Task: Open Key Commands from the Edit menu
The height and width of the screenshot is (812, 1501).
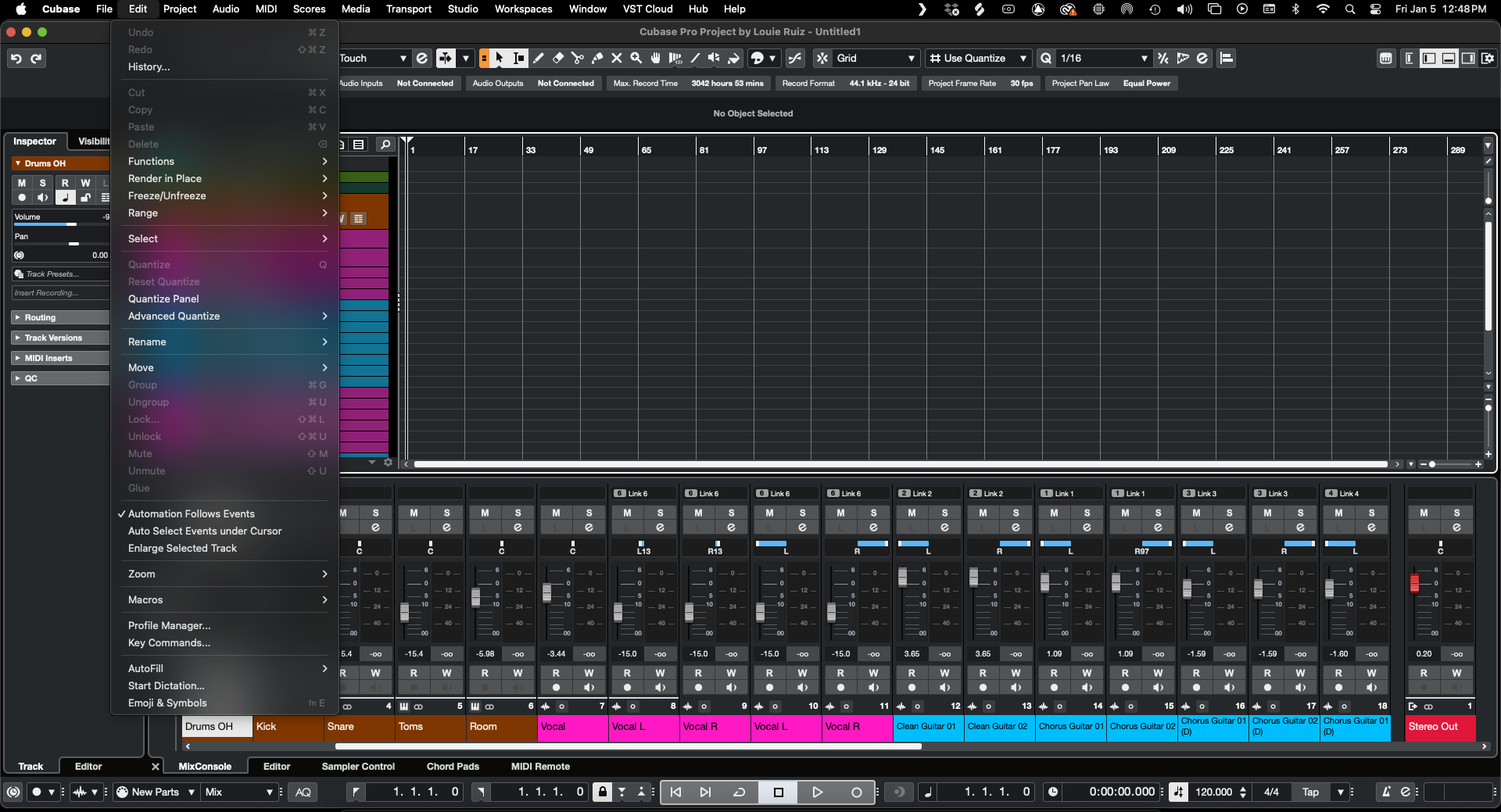Action: click(x=224, y=643)
